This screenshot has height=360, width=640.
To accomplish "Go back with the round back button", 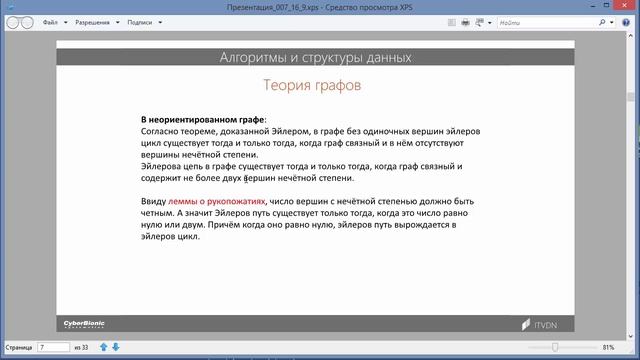I will tap(13, 22).
